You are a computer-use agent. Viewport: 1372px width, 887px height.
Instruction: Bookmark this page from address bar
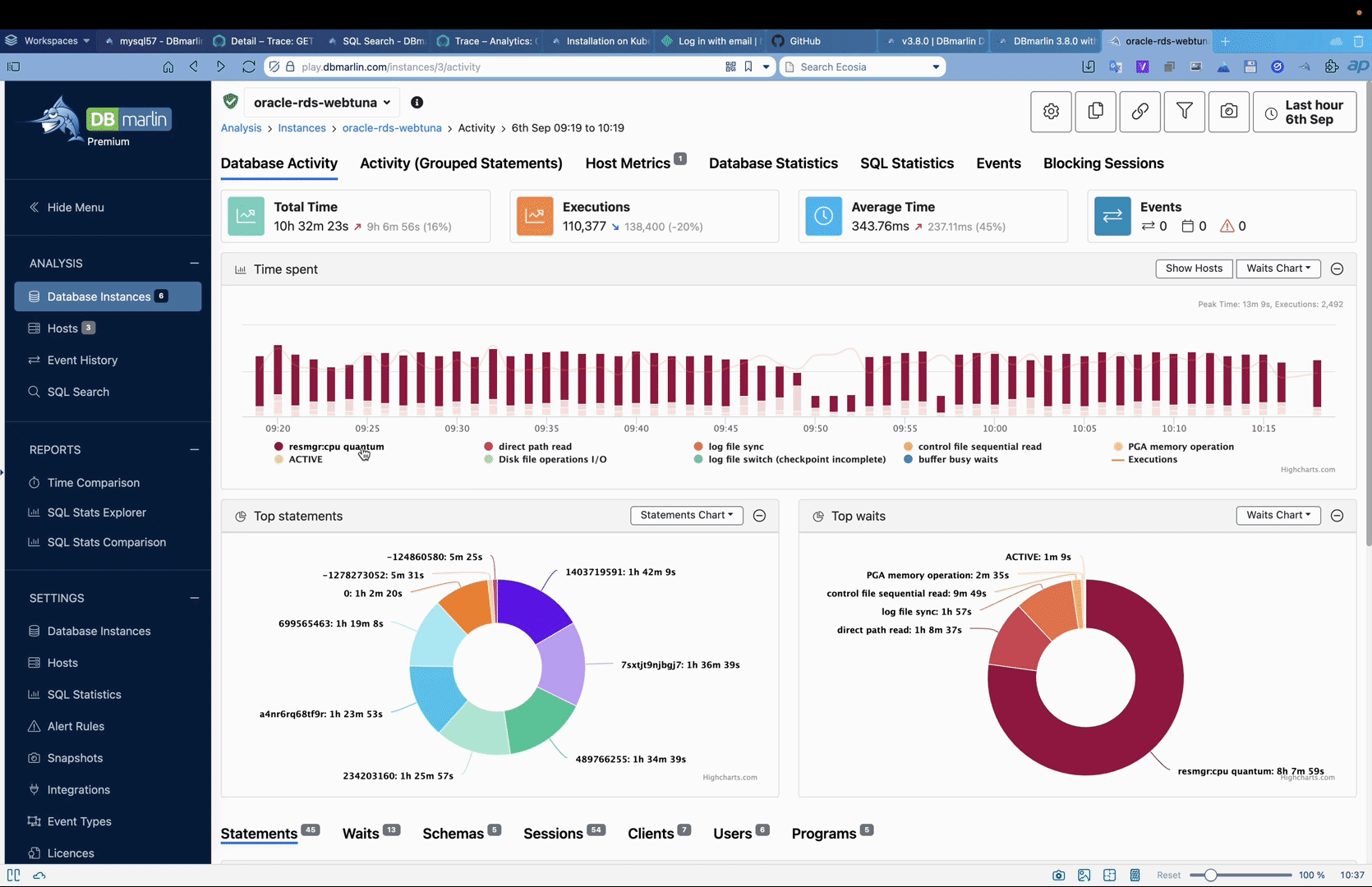748,67
